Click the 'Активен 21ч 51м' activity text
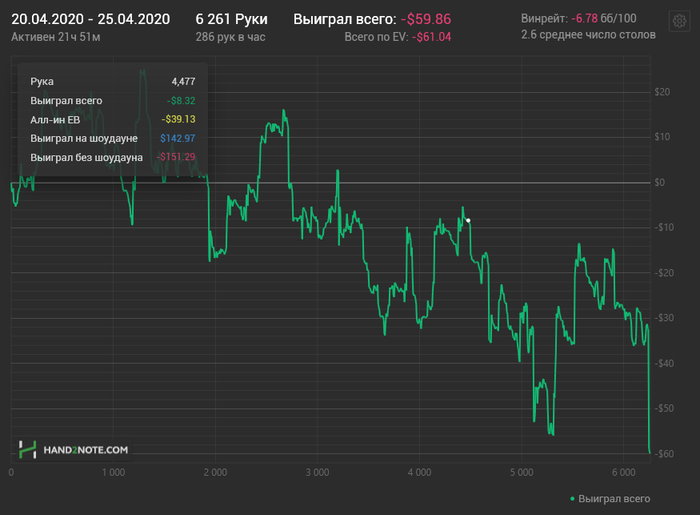Image resolution: width=700 pixels, height=515 pixels. (x=56, y=37)
